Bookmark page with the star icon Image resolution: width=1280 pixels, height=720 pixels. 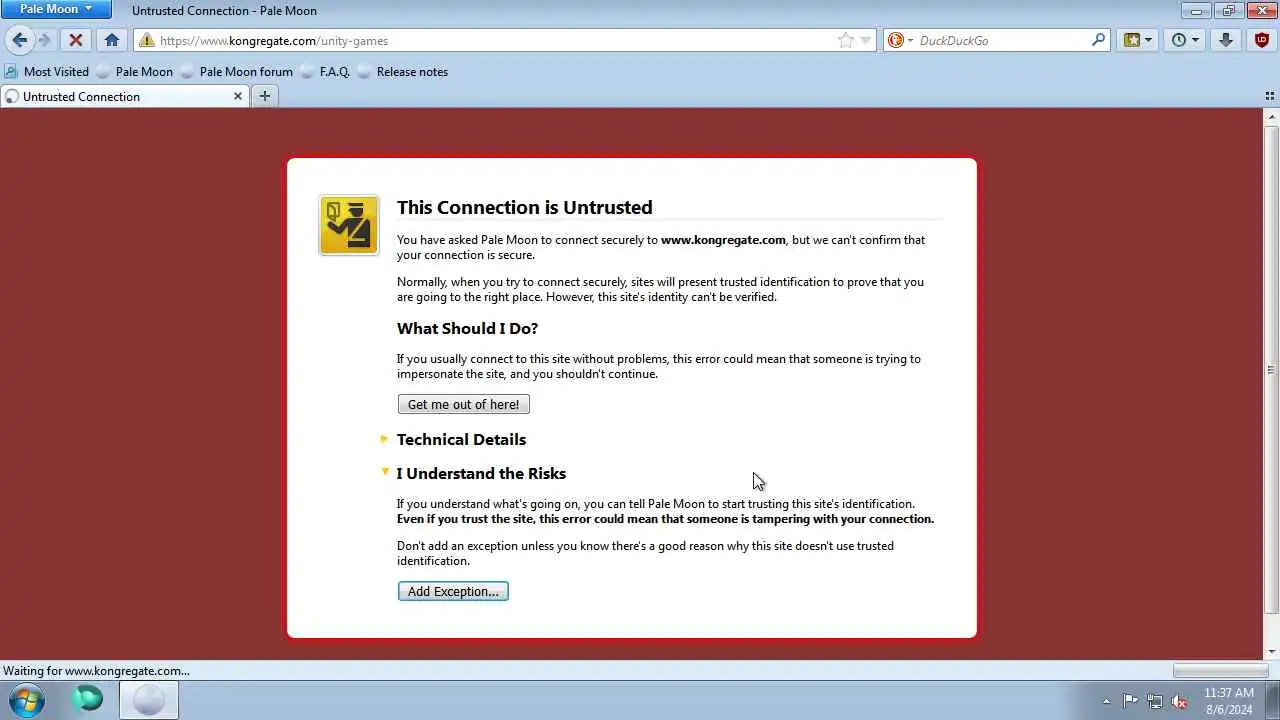click(x=846, y=41)
